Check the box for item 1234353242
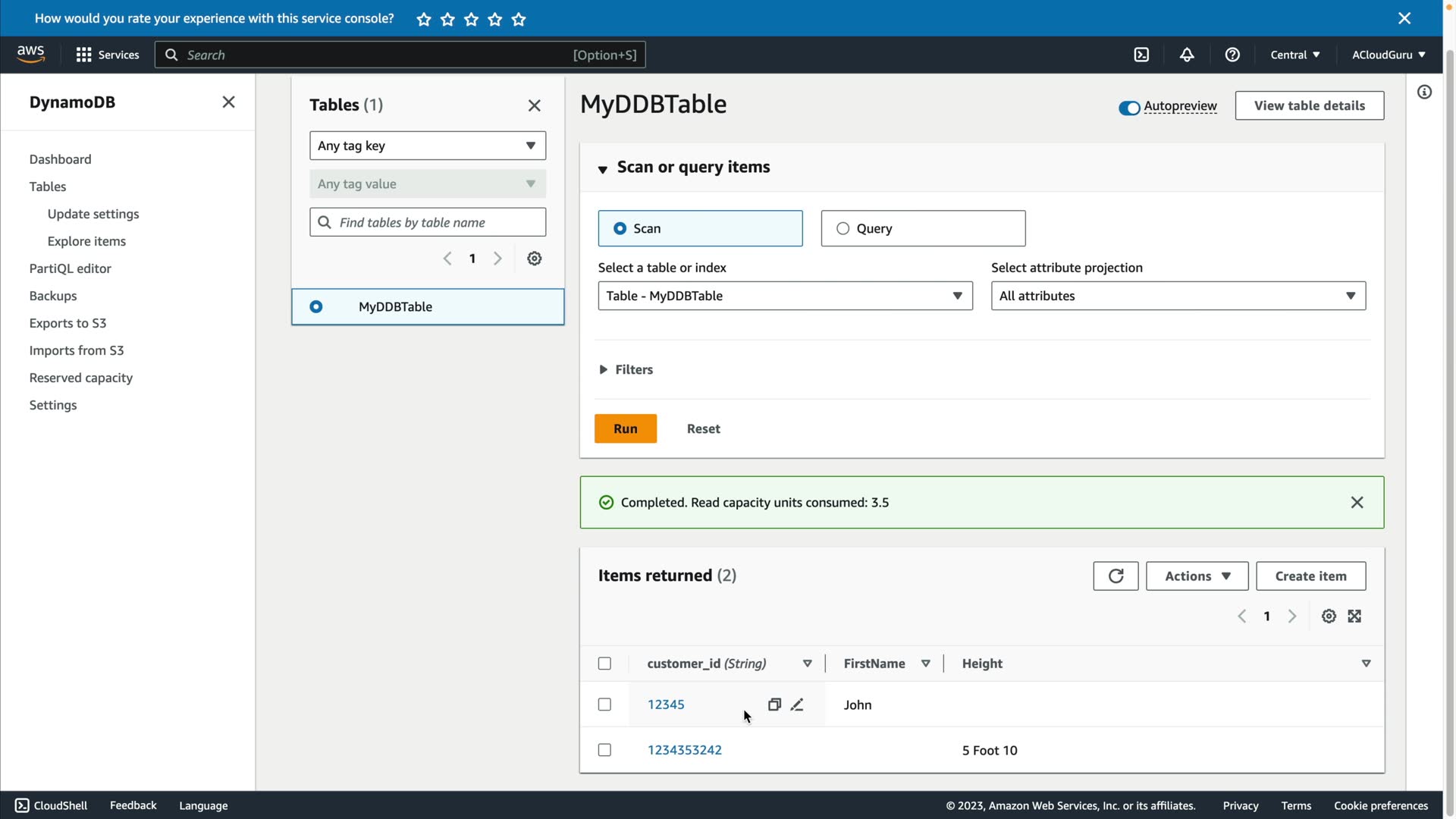The image size is (1456, 819). coord(604,750)
